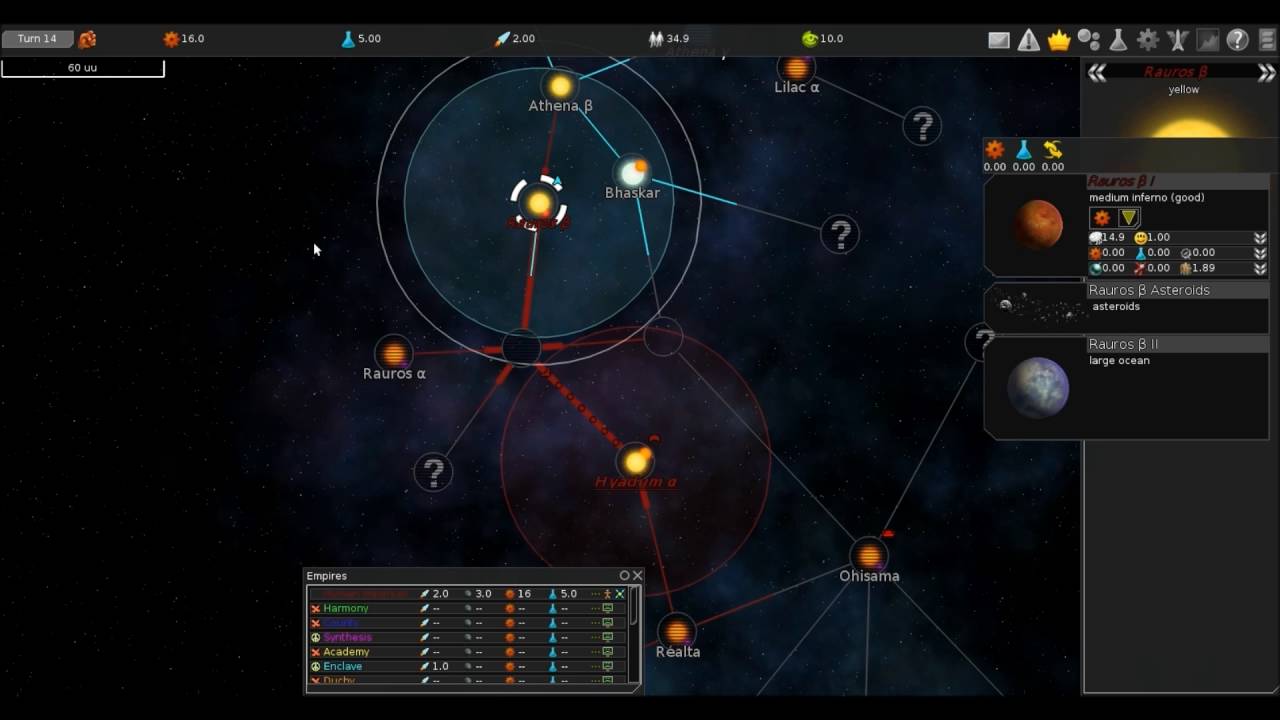Click the AI monitor icon in Harmony row

(607, 608)
